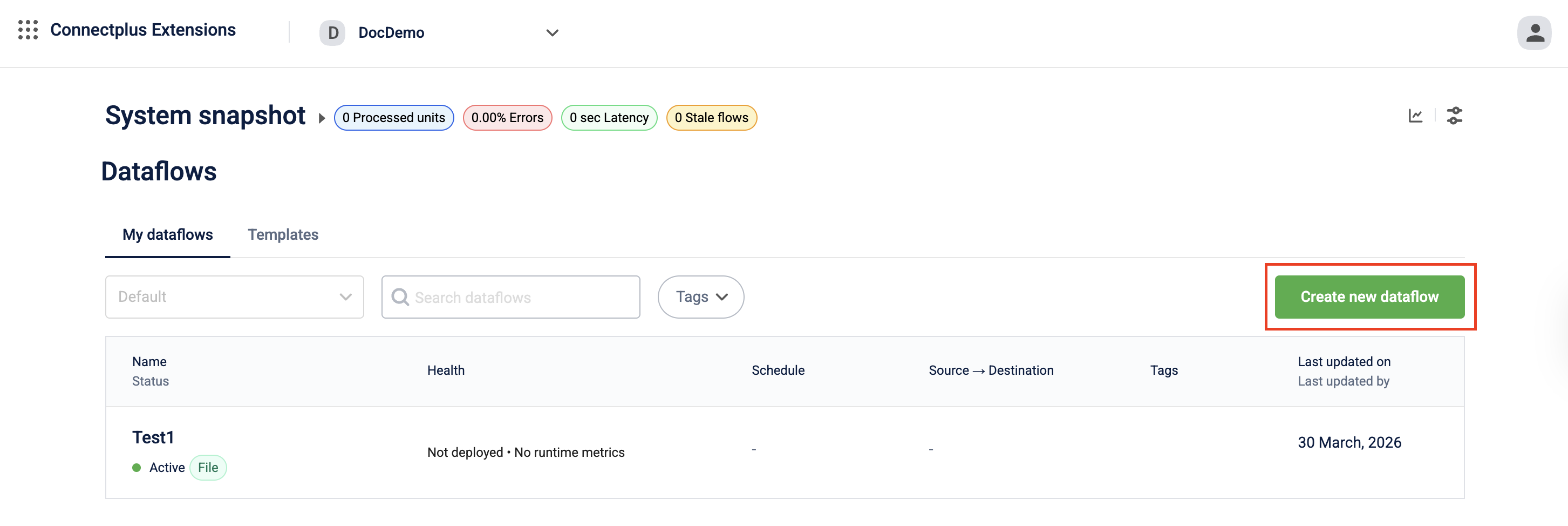Open the Test1 dataflow

(153, 437)
